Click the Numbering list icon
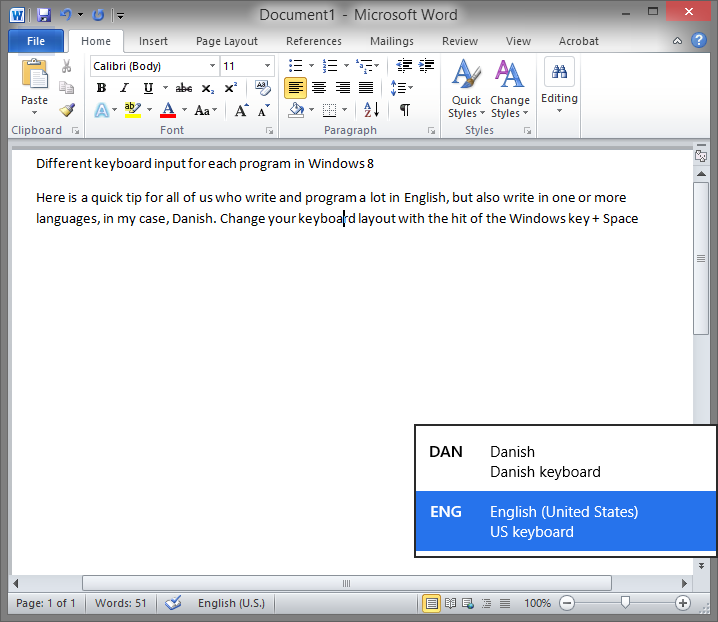 (x=330, y=66)
